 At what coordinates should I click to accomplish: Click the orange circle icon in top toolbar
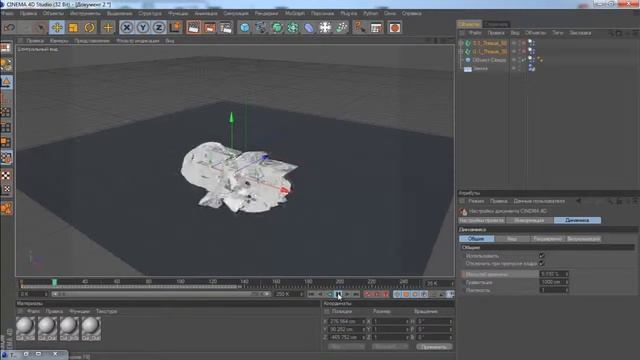pos(395,27)
